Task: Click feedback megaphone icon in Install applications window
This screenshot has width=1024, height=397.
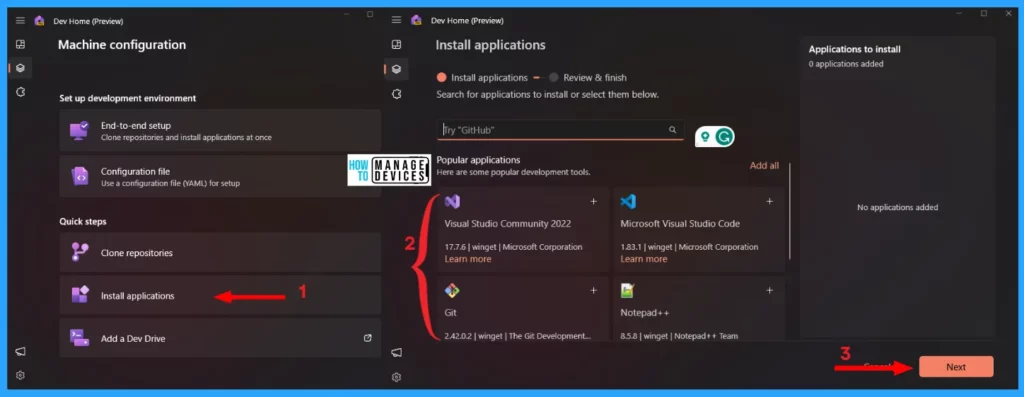Action: click(x=396, y=353)
